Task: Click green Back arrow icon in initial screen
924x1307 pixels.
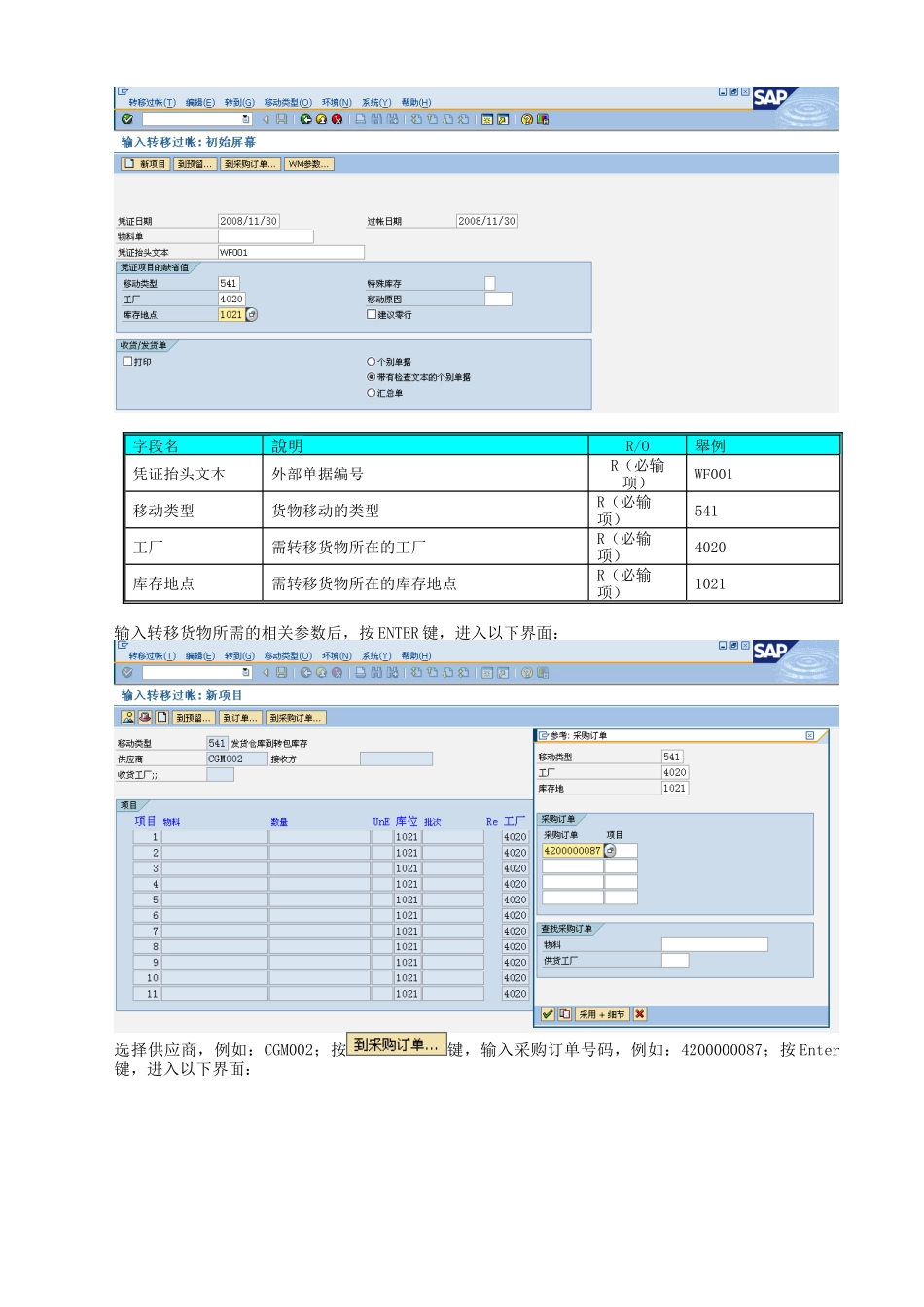Action: pos(306,119)
